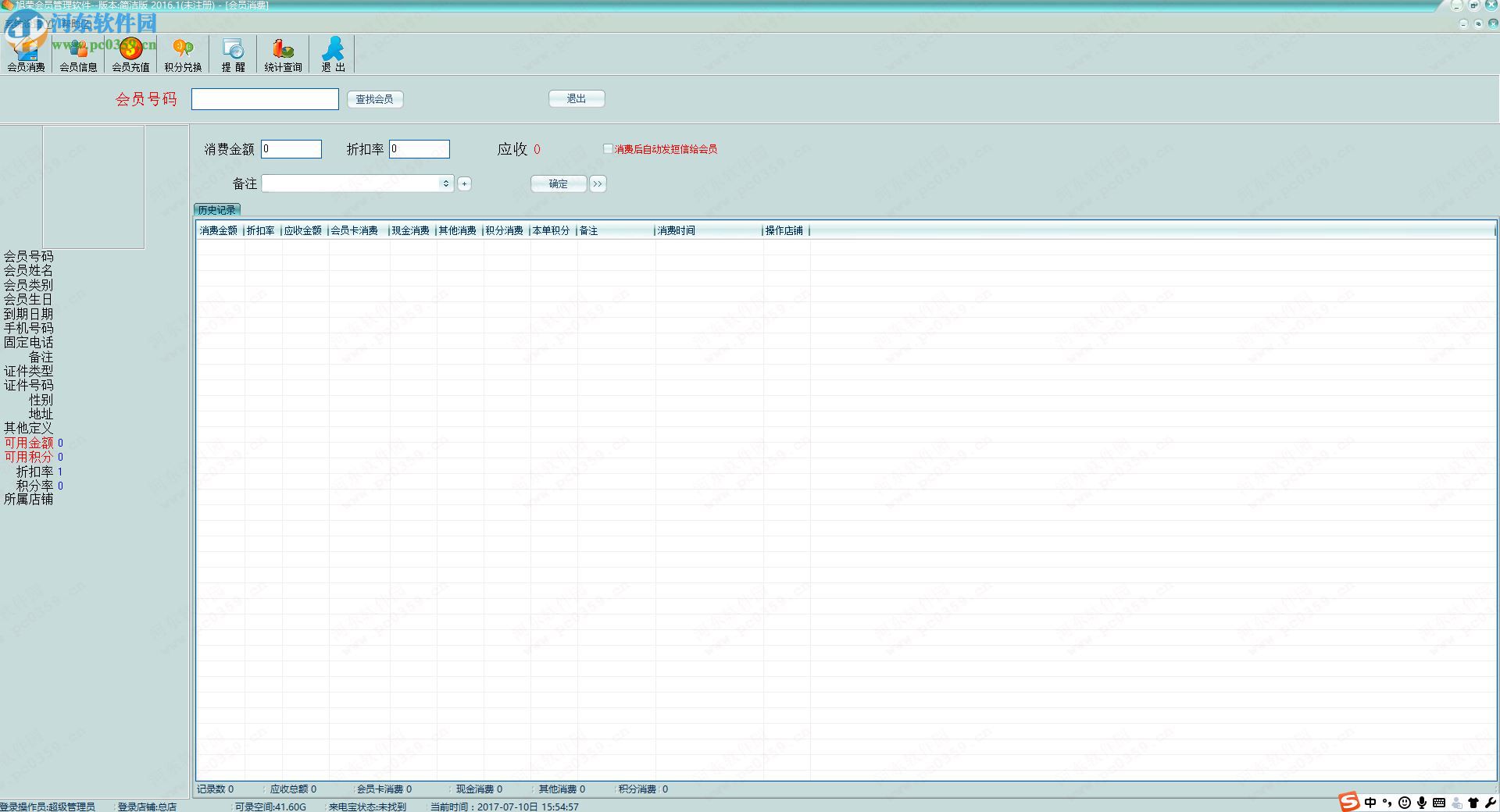Click the 当前时间 status bar entry
The height and width of the screenshot is (812, 1500).
[505, 807]
